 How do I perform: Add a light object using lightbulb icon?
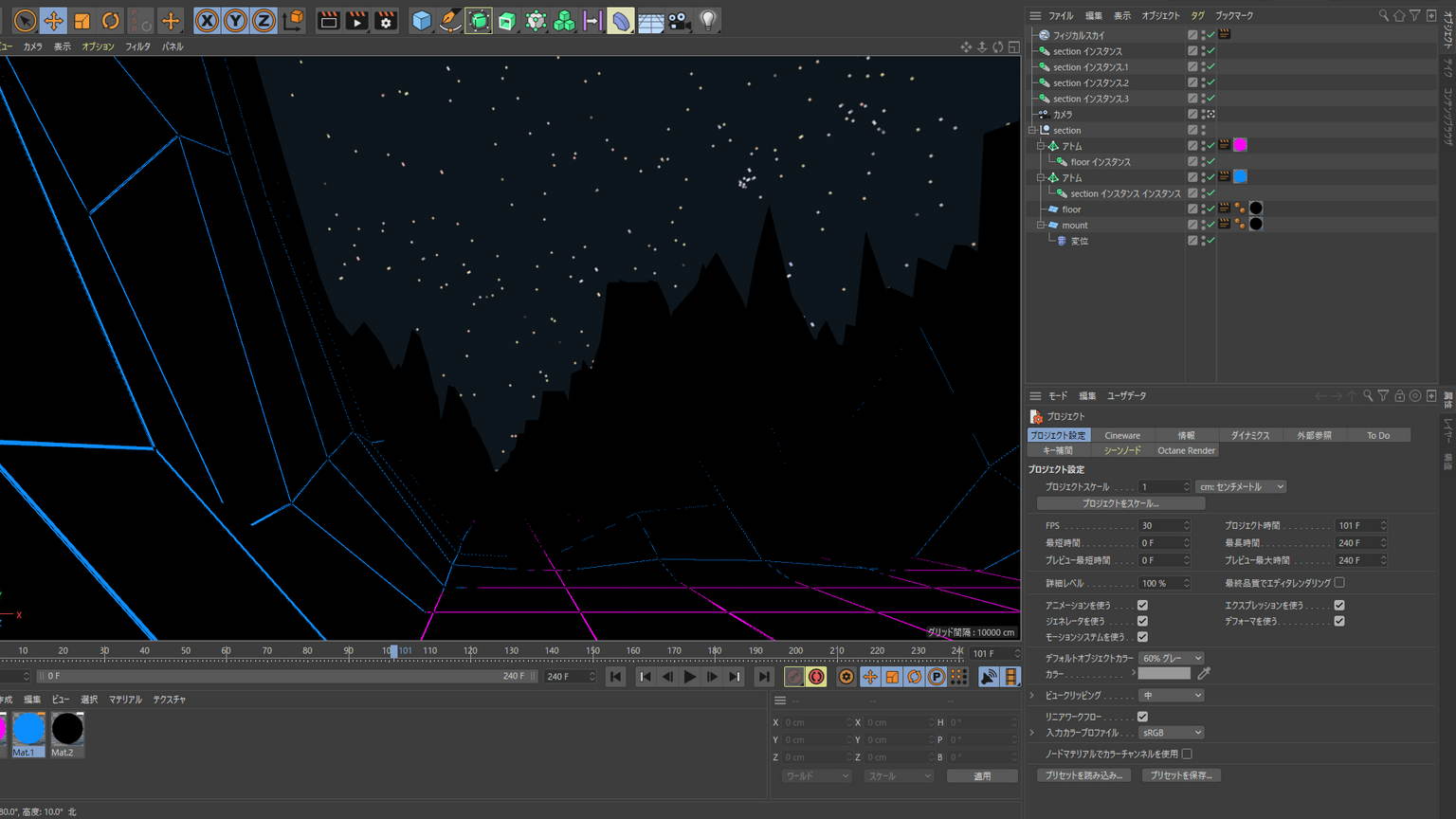pos(708,20)
